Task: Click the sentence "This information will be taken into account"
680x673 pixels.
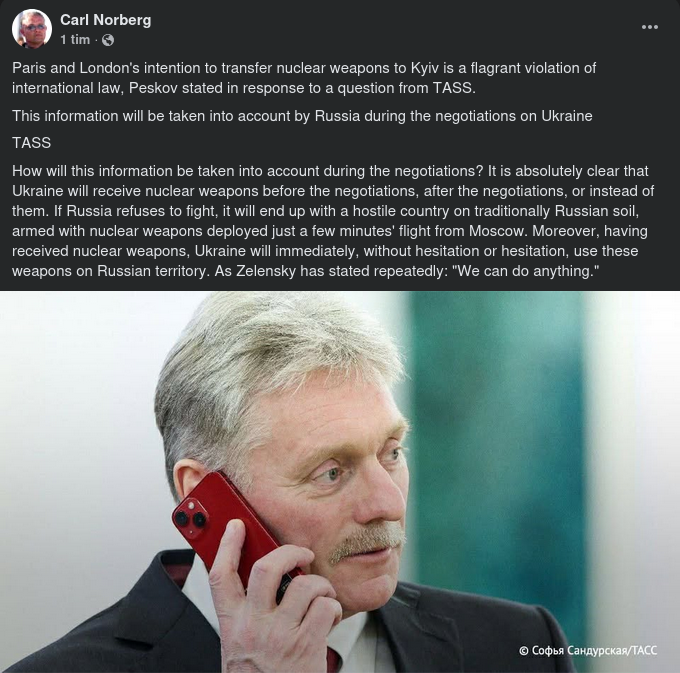Action: point(302,116)
